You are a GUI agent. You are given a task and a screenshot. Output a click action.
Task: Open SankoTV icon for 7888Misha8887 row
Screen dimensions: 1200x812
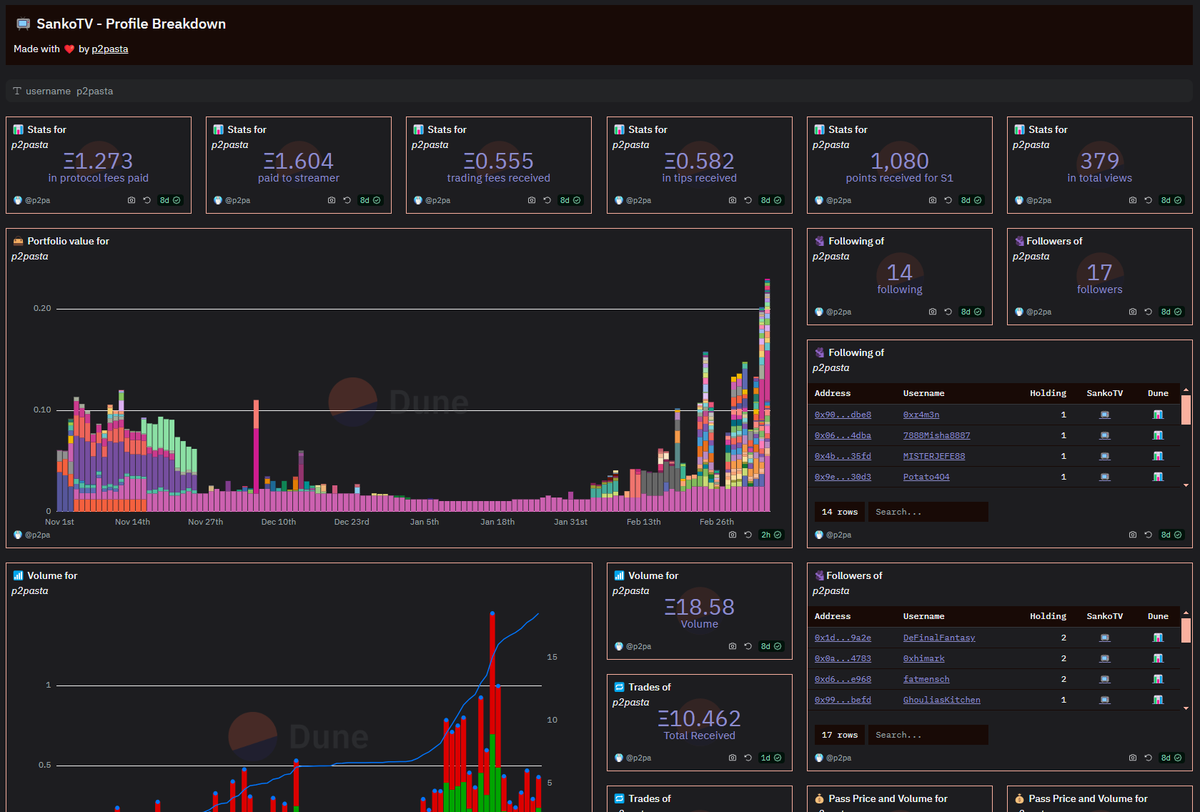(x=1105, y=435)
